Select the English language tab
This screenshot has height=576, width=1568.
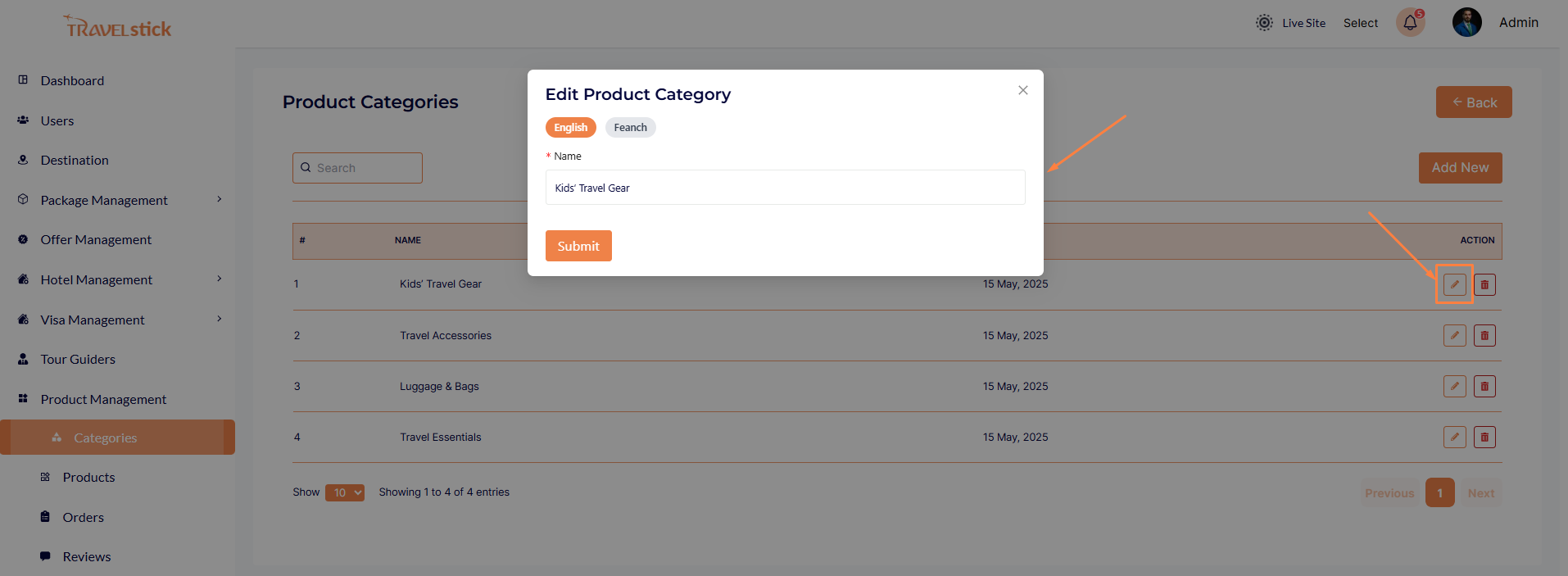point(570,127)
